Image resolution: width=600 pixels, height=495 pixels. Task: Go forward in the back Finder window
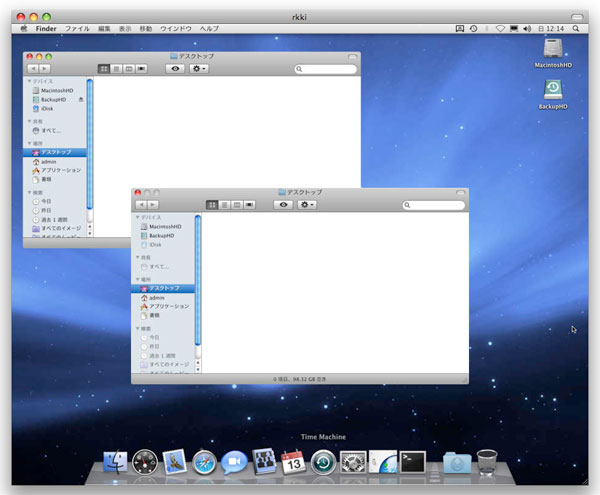[x=45, y=69]
